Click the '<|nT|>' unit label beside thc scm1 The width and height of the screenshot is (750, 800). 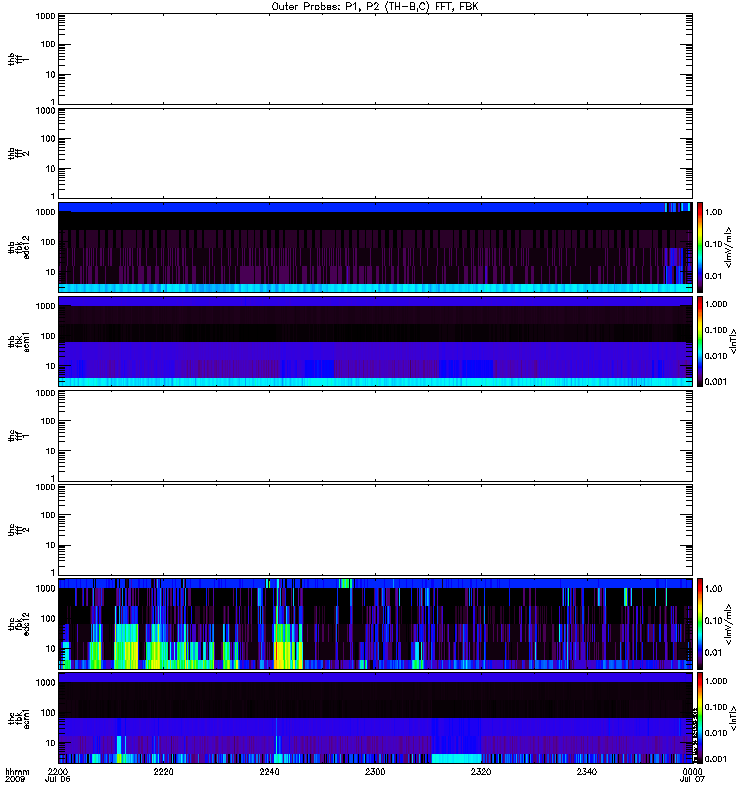coord(733,718)
